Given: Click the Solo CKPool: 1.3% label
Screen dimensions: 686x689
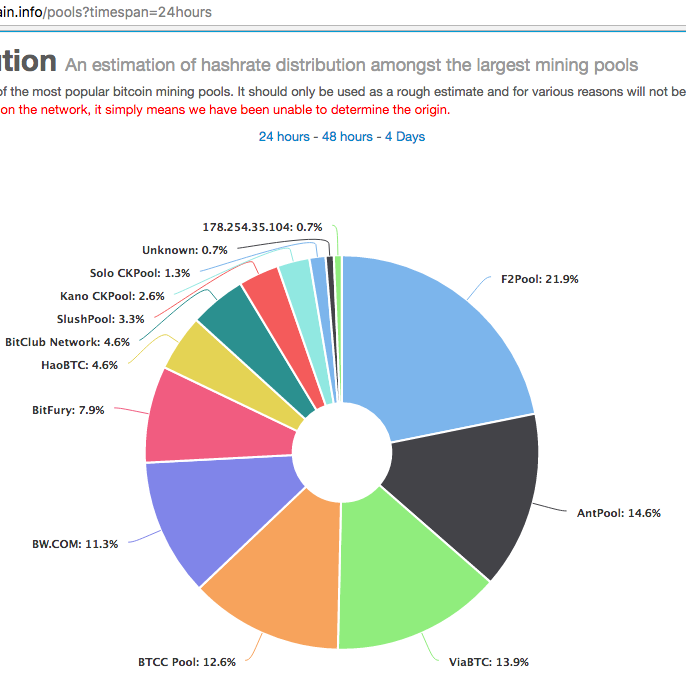Looking at the screenshot, I should [140, 273].
